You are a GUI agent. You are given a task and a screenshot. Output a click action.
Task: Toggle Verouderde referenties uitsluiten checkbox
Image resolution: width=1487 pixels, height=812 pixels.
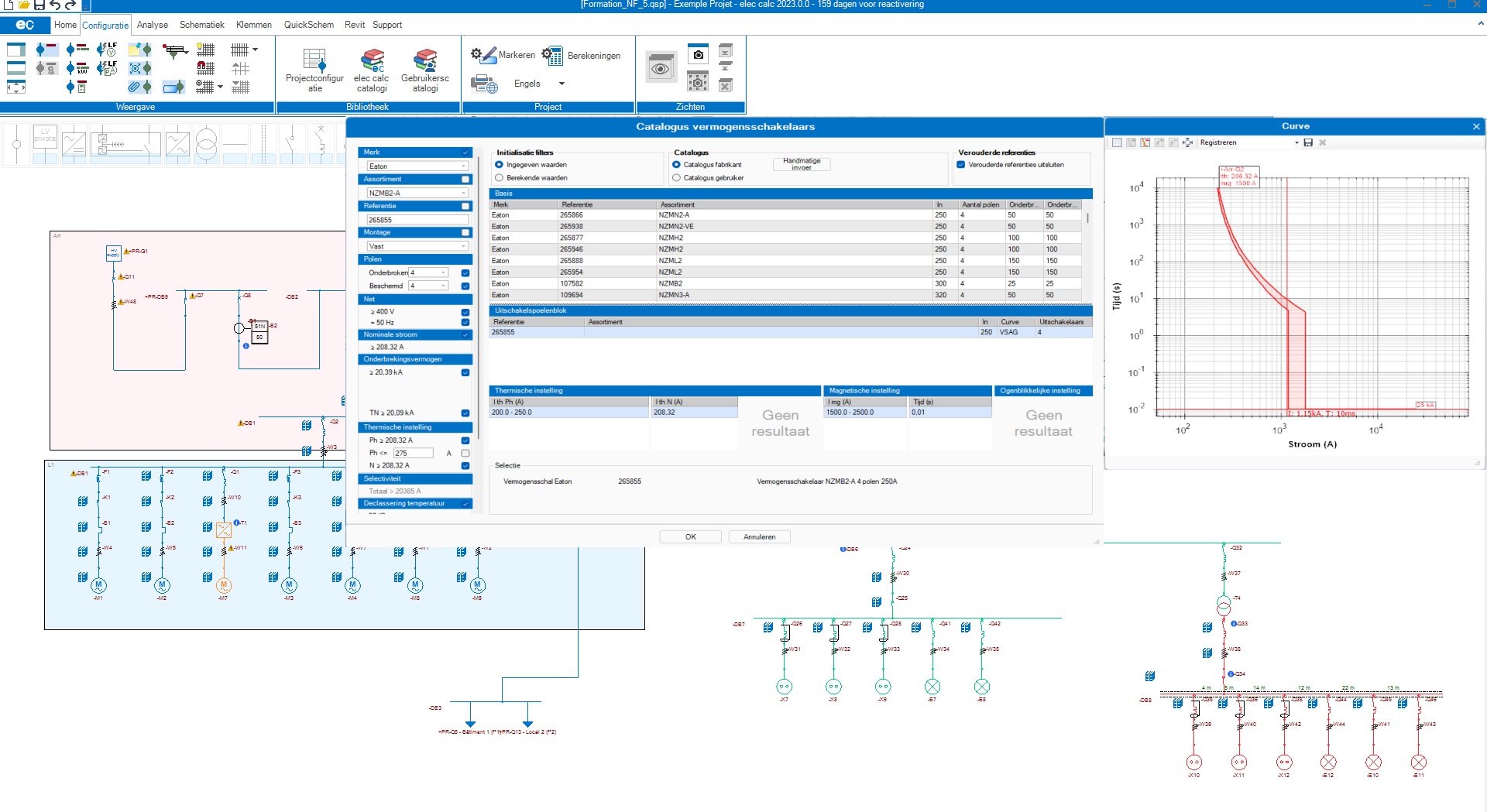(961, 165)
